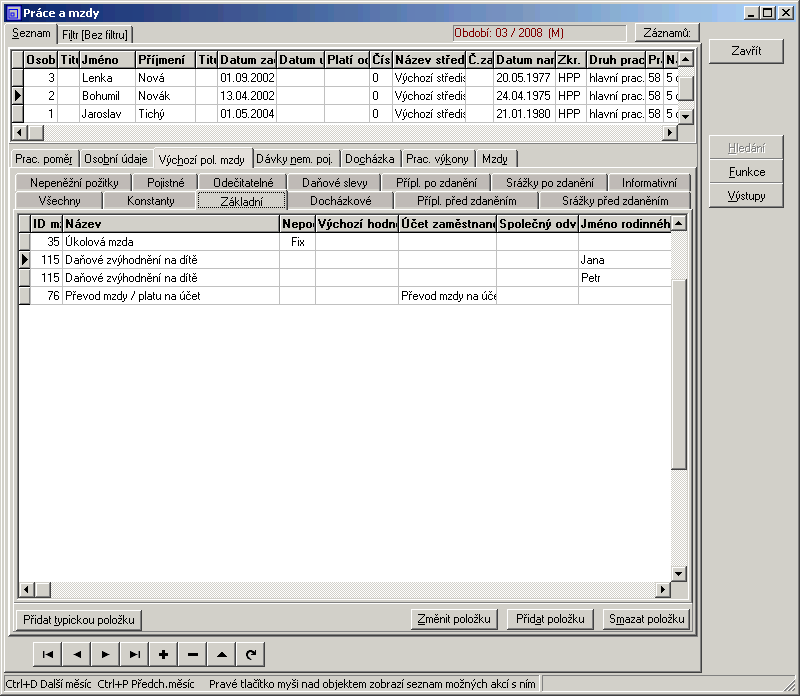Click the Práce a mzdy window icon
Image resolution: width=800 pixels, height=696 pixels.
coord(13,13)
